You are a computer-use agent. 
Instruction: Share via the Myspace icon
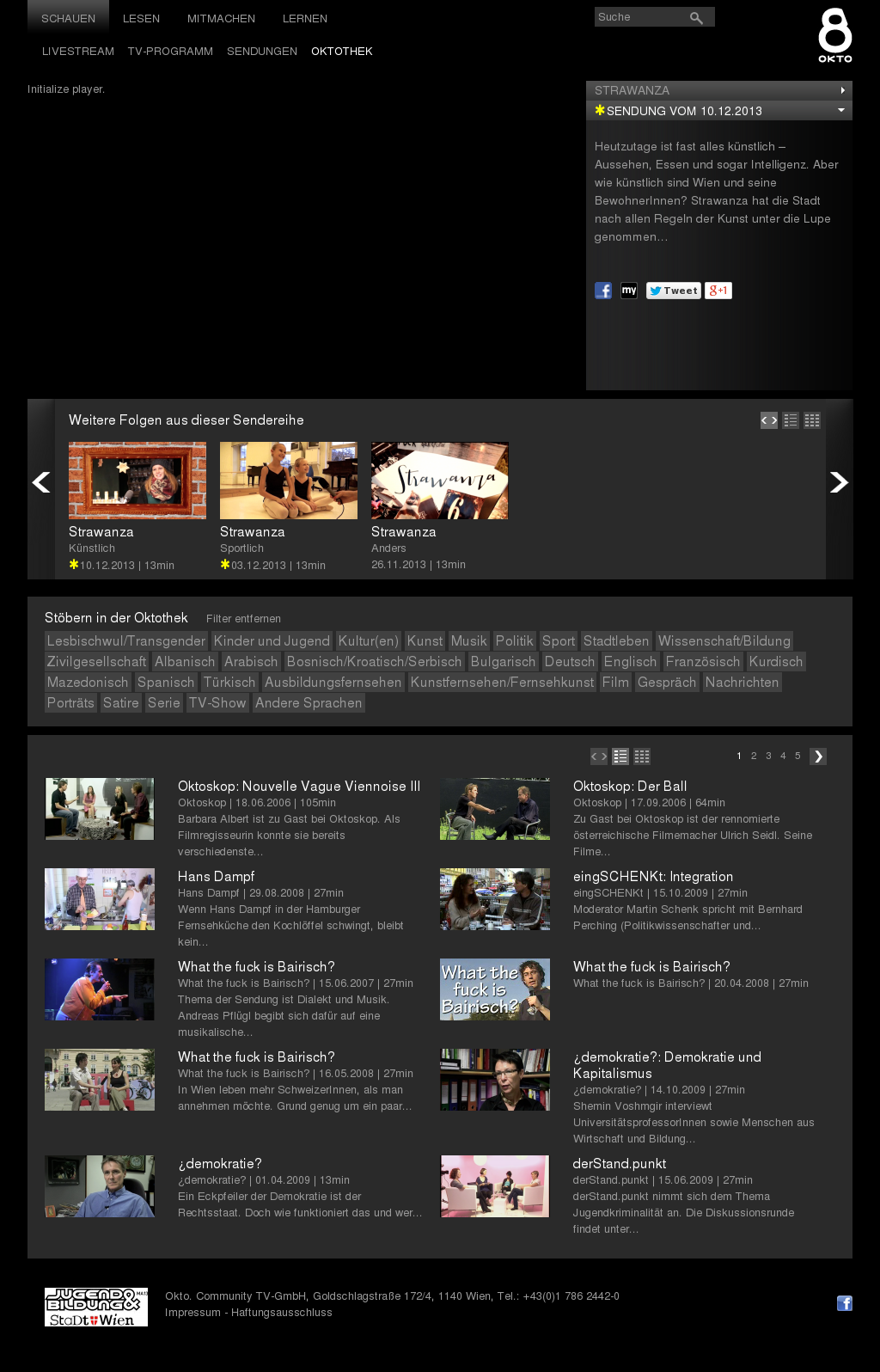coord(629,291)
